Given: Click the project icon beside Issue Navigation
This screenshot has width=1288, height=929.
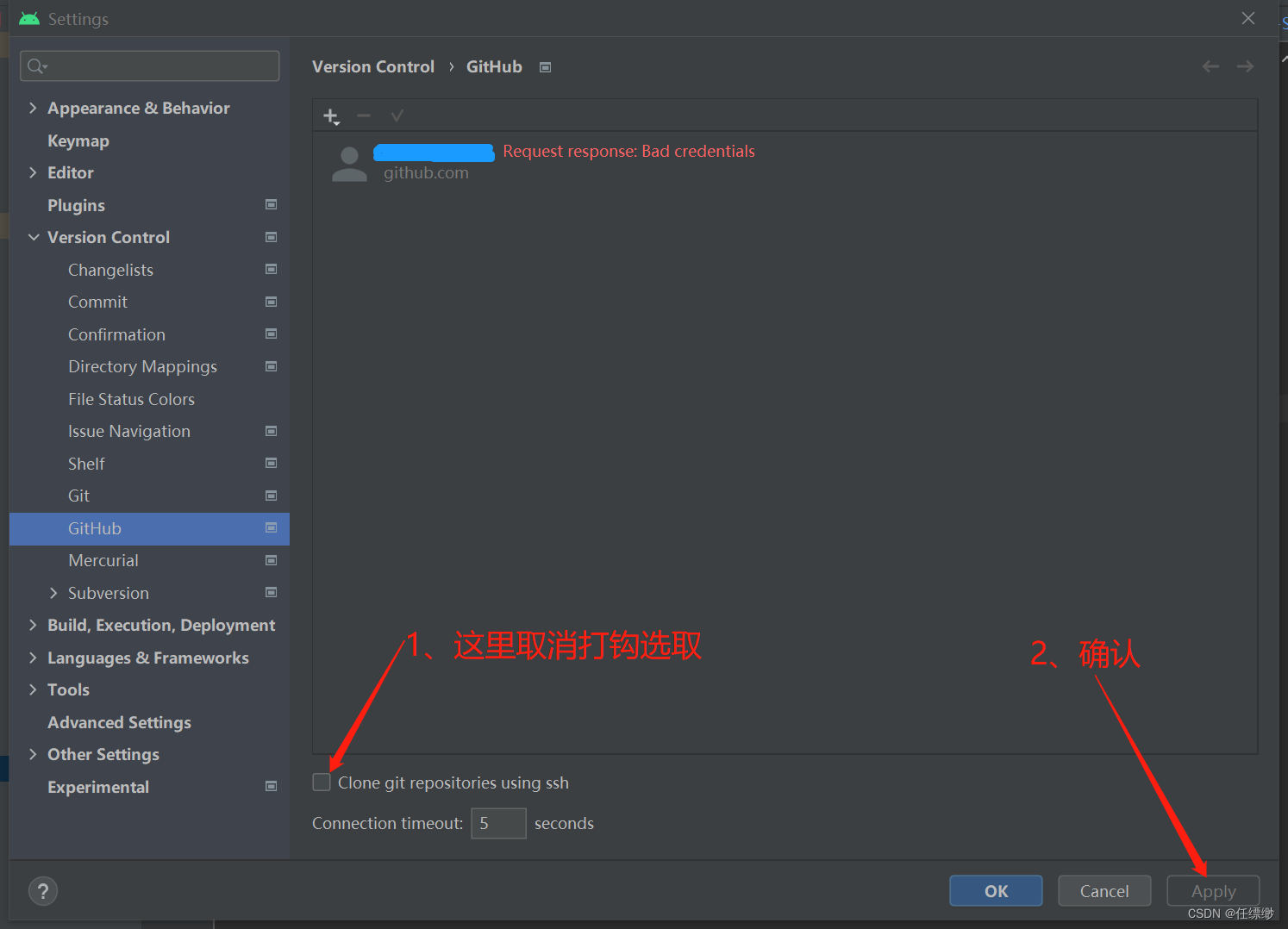Looking at the screenshot, I should point(271,431).
